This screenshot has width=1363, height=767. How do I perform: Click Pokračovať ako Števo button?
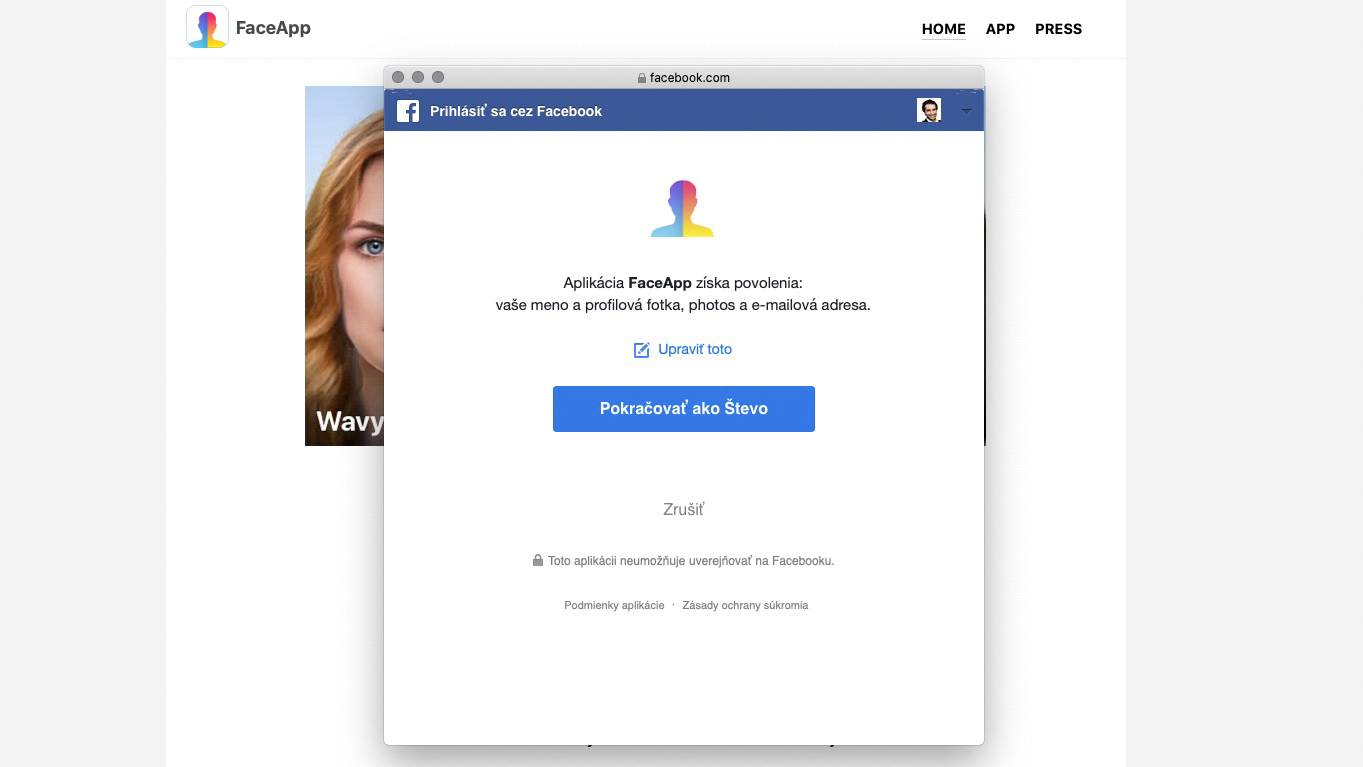coord(684,409)
